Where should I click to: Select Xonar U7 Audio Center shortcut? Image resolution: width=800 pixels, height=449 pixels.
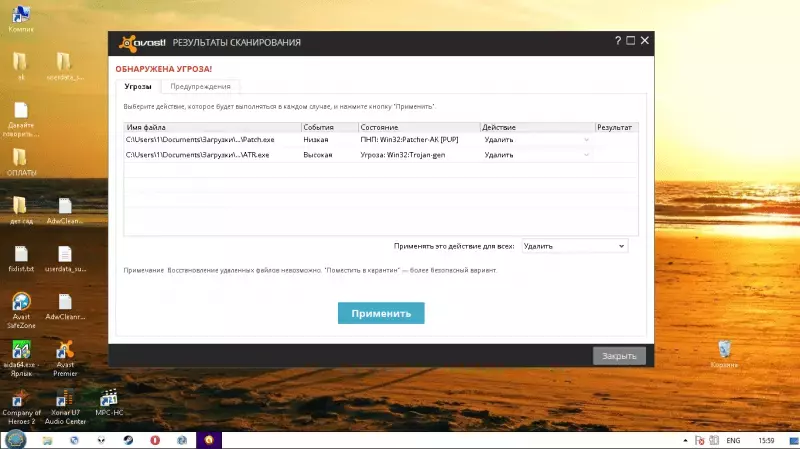click(x=65, y=408)
